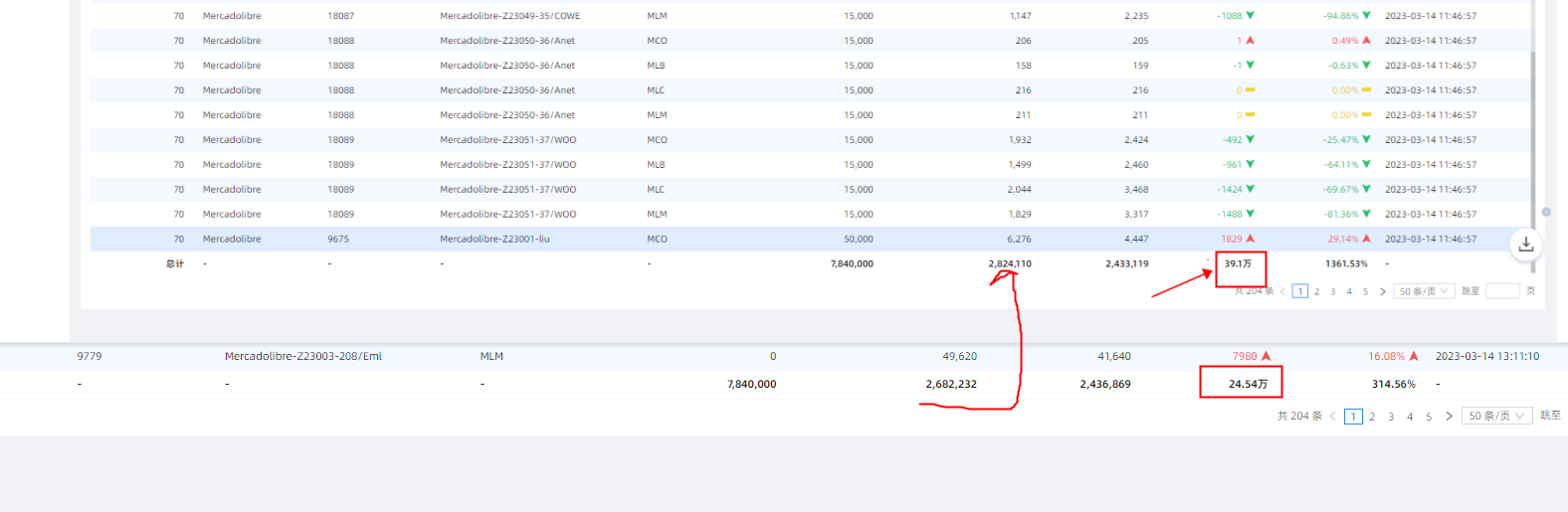Screen dimensions: 1568x512
Task: Select page 2 in lower table pagination
Action: click(x=1372, y=417)
